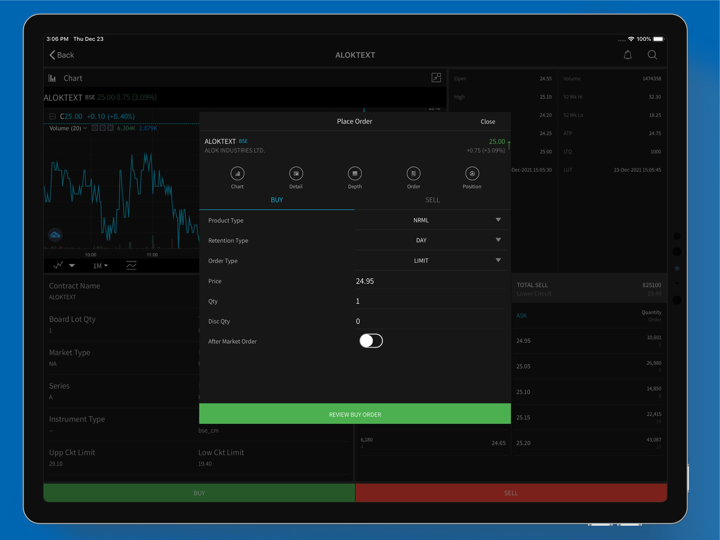Enable the After Market Order switch
The image size is (720, 540).
(370, 341)
